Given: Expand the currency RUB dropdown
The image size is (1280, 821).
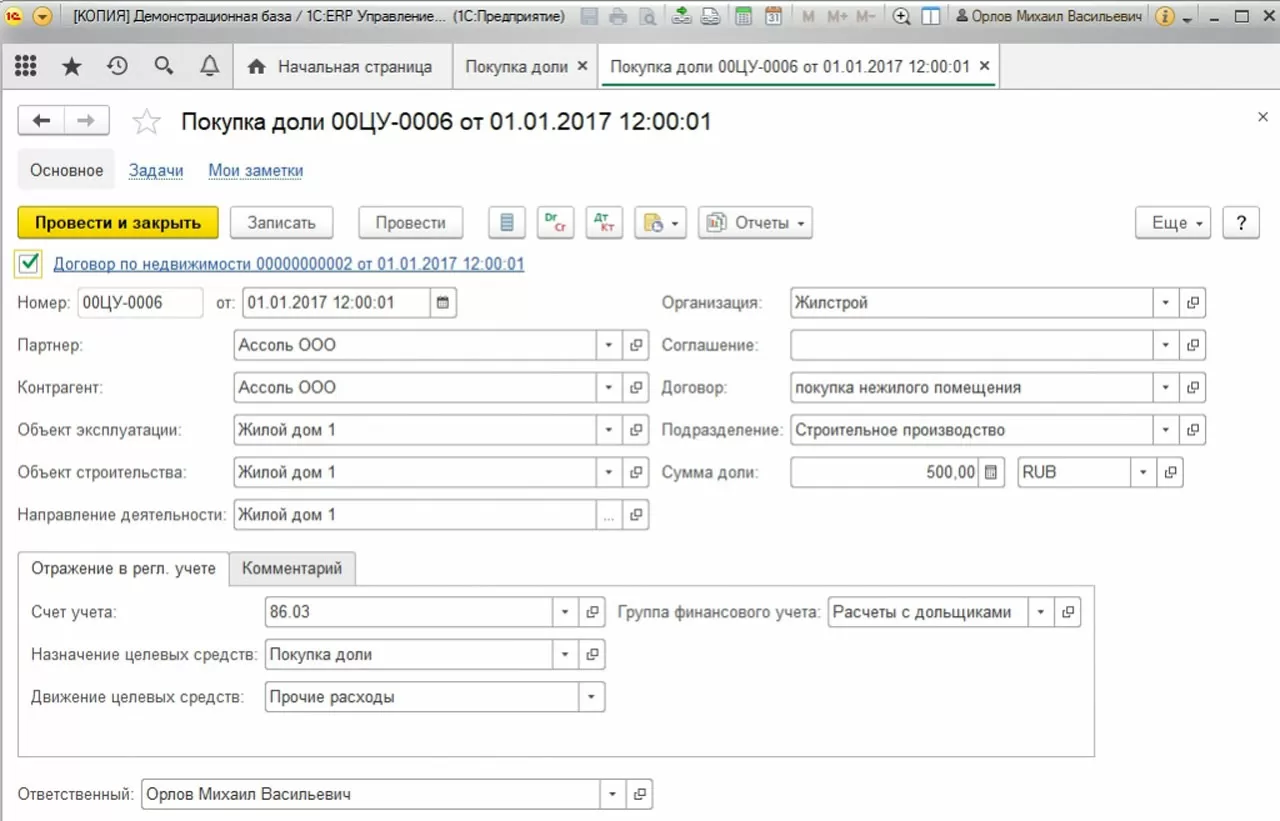Looking at the screenshot, I should click(1144, 473).
